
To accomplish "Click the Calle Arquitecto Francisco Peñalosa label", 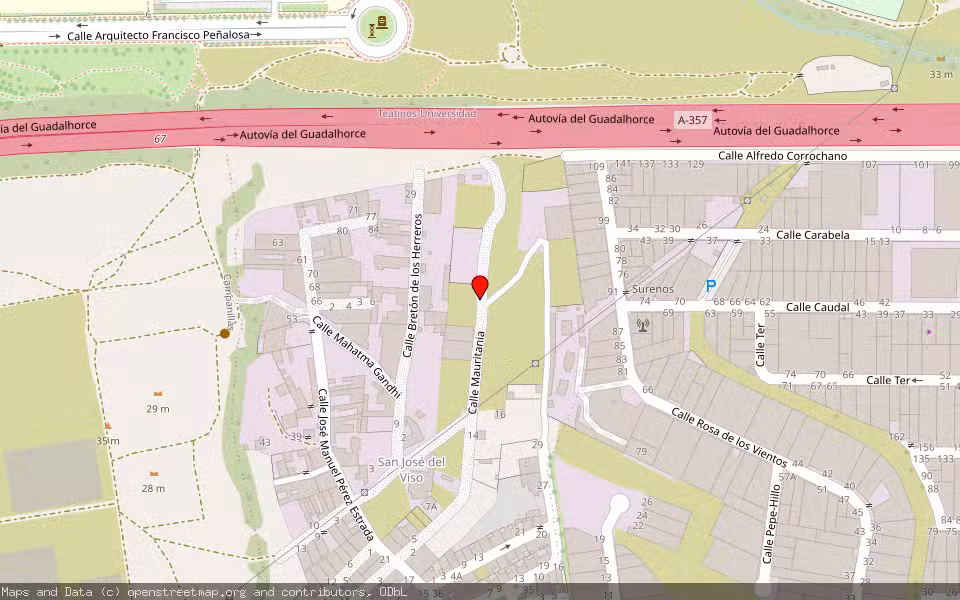I will pos(158,36).
